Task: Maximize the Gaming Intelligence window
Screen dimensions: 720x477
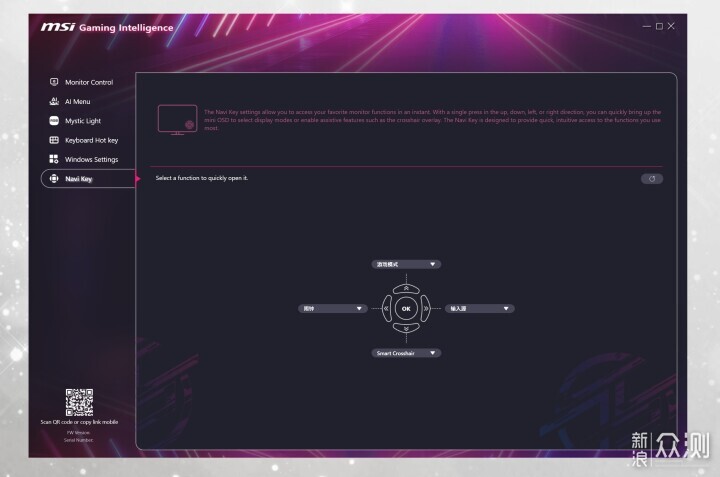Action: tap(659, 26)
